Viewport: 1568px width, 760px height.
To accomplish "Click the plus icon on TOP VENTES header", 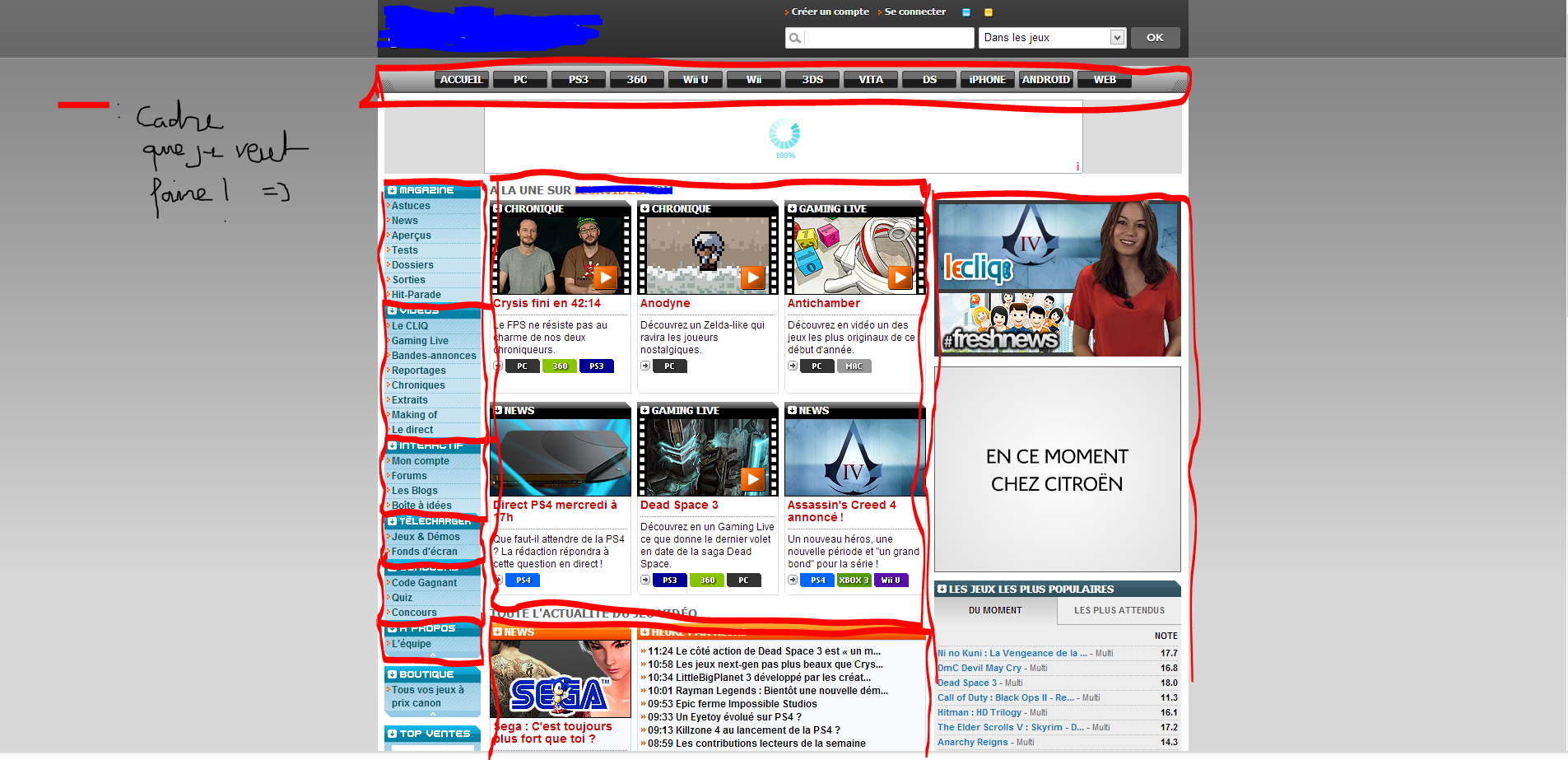I will click(x=392, y=734).
